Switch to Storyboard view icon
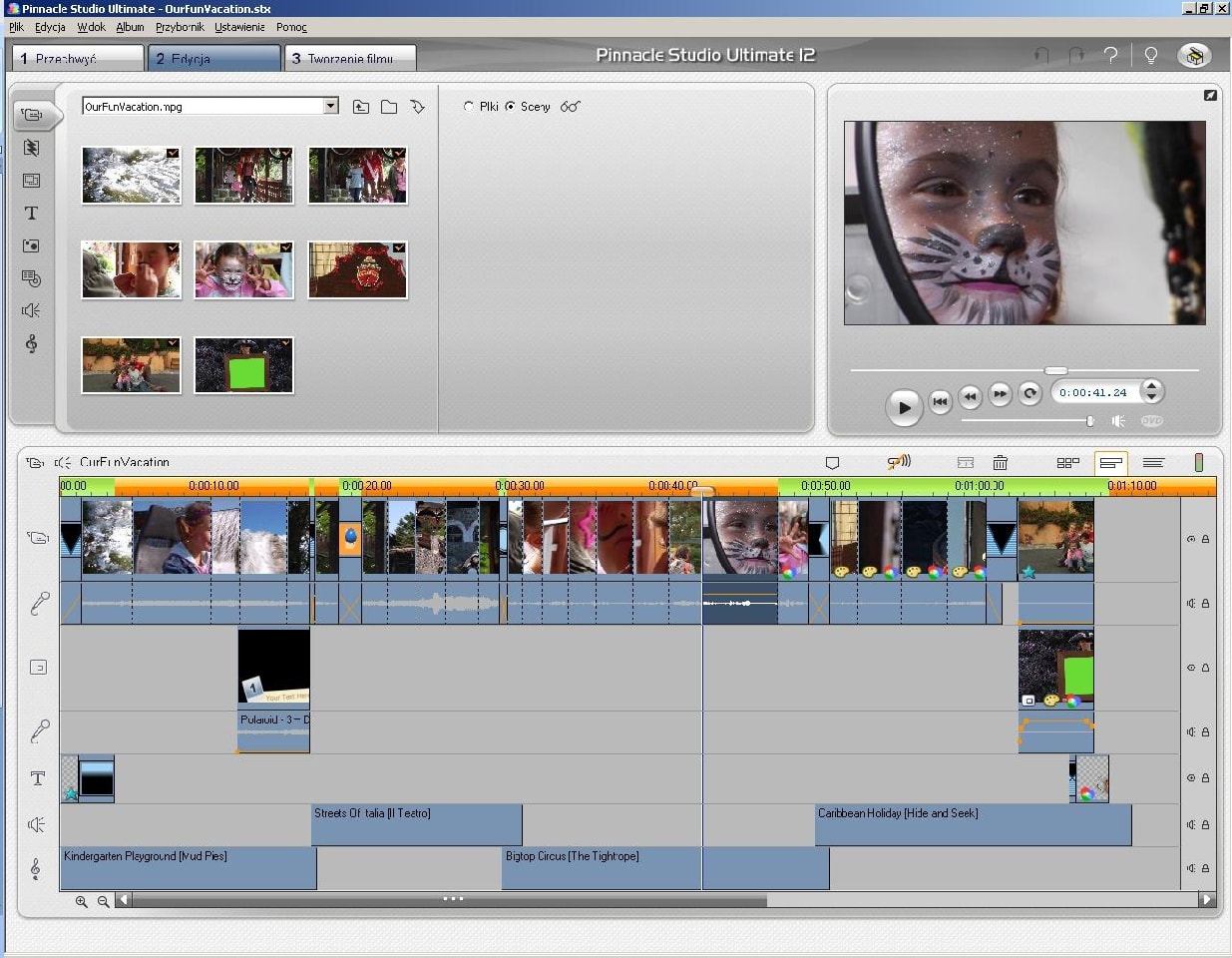Viewport: 1232px width, 958px height. (x=1067, y=463)
